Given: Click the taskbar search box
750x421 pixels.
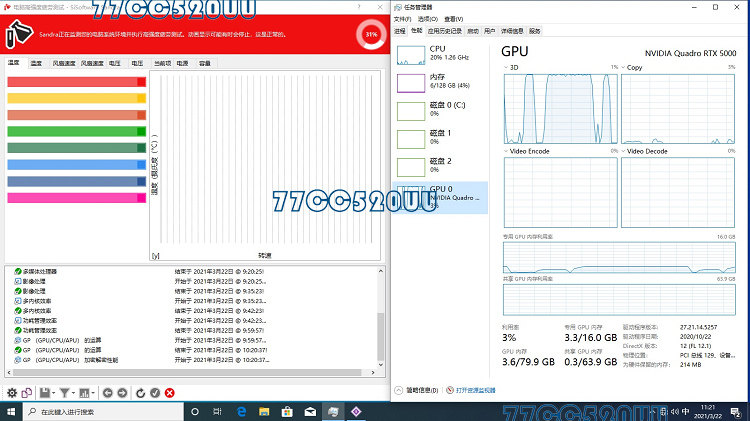Looking at the screenshot, I should click(x=103, y=411).
